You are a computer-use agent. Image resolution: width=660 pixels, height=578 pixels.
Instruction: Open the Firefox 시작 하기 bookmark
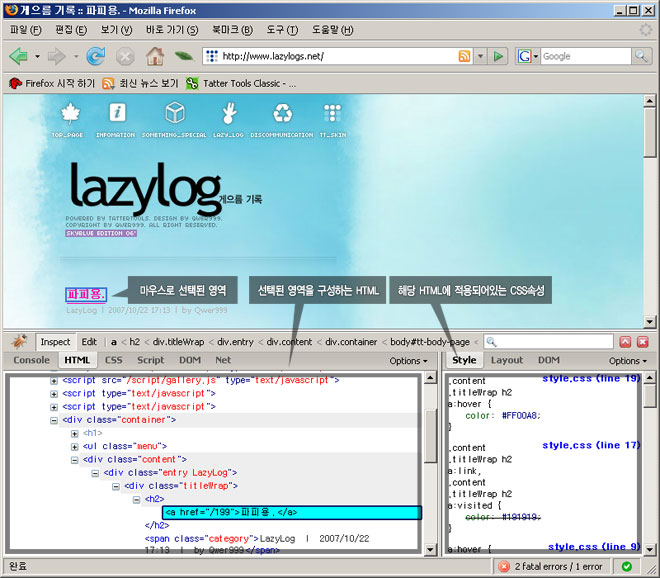(x=52, y=83)
